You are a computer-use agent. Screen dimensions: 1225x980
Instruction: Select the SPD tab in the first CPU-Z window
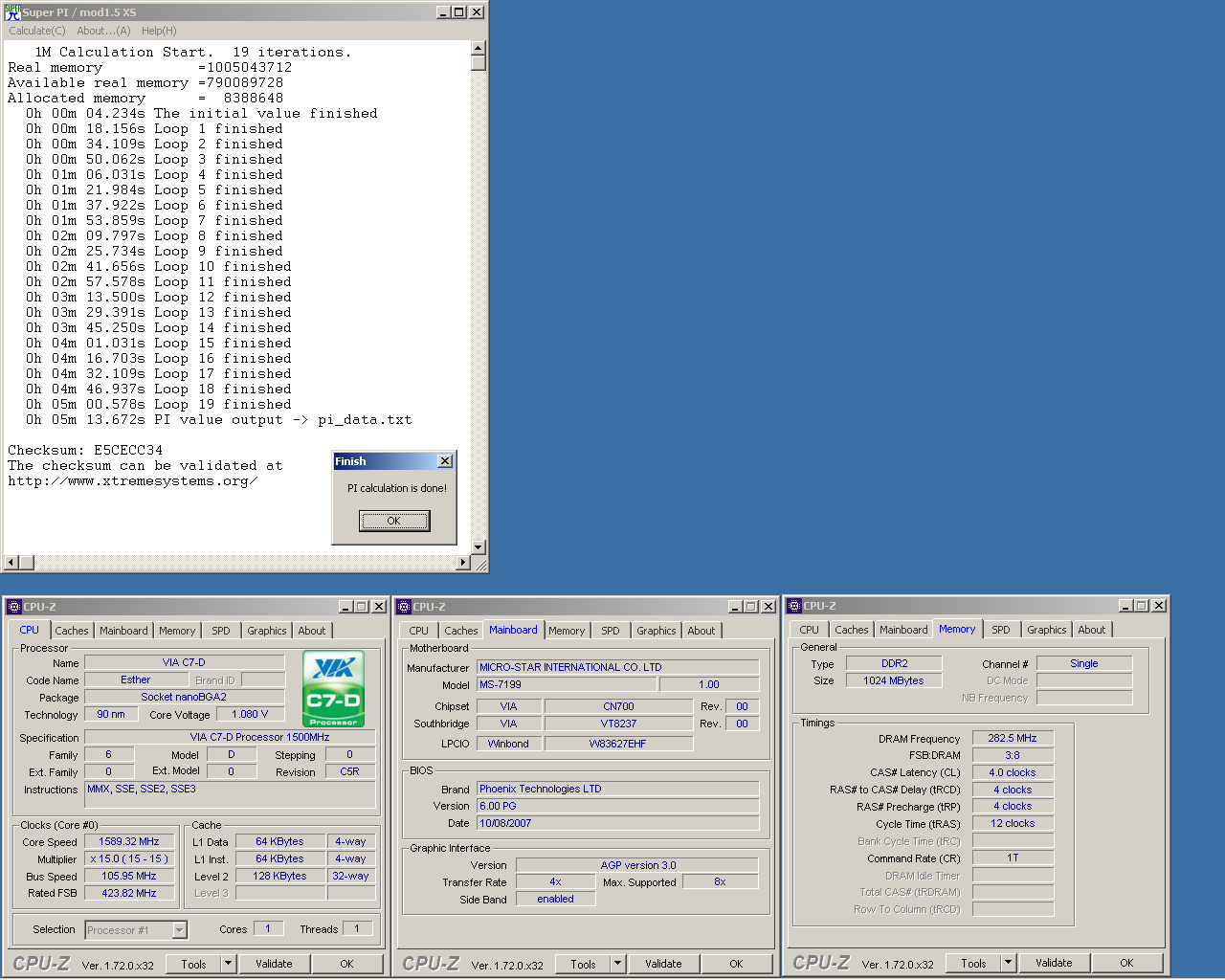coord(221,631)
